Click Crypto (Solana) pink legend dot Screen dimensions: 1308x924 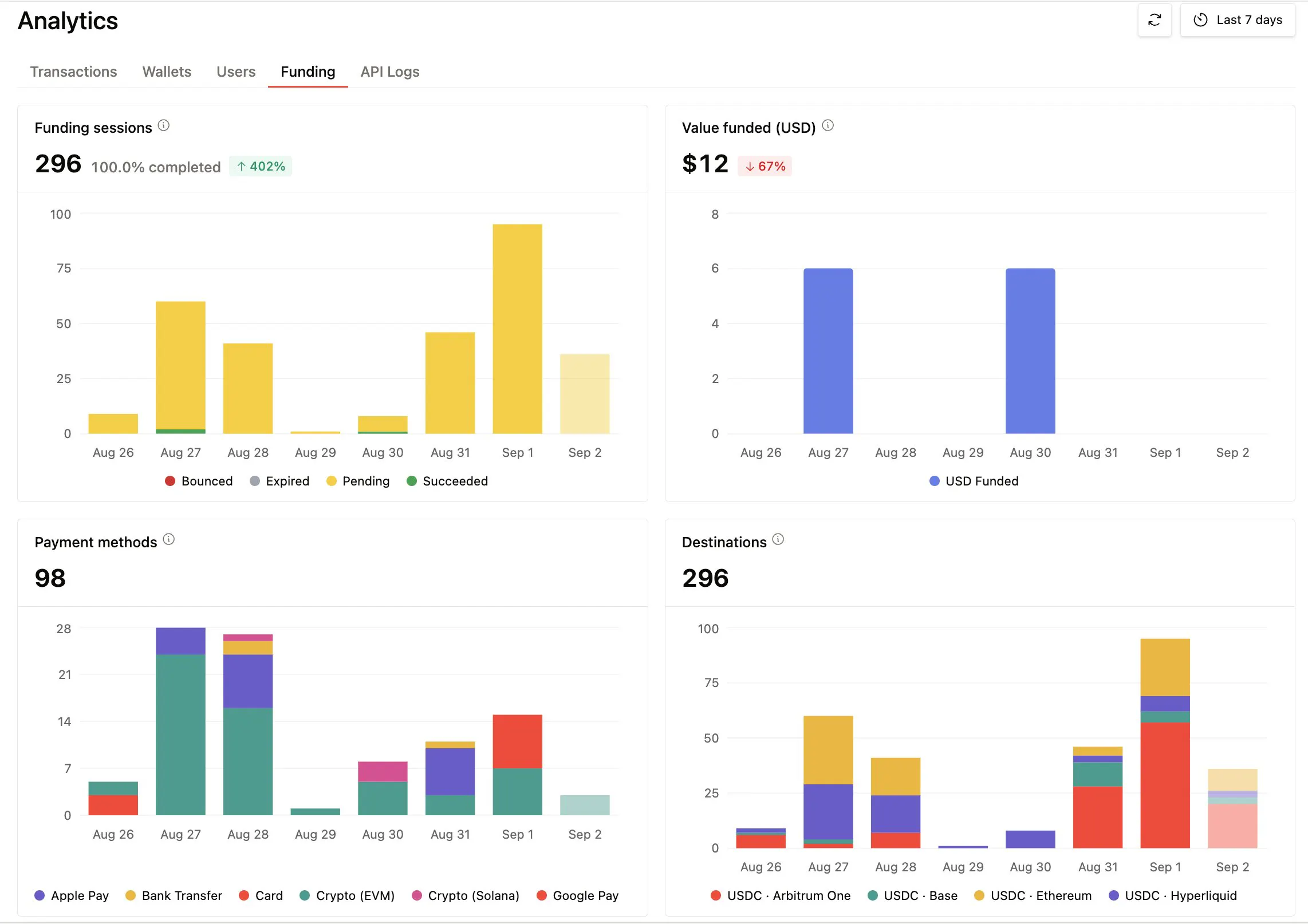click(x=417, y=895)
